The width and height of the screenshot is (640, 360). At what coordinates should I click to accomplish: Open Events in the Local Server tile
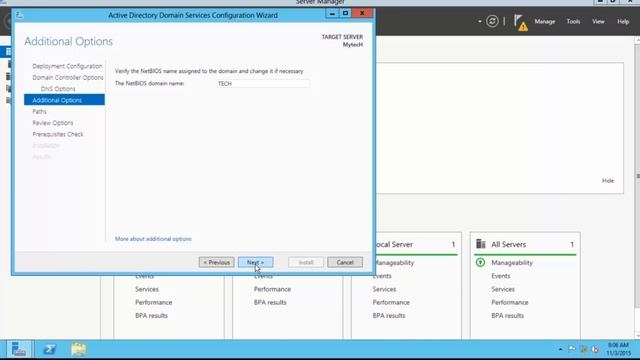(382, 276)
